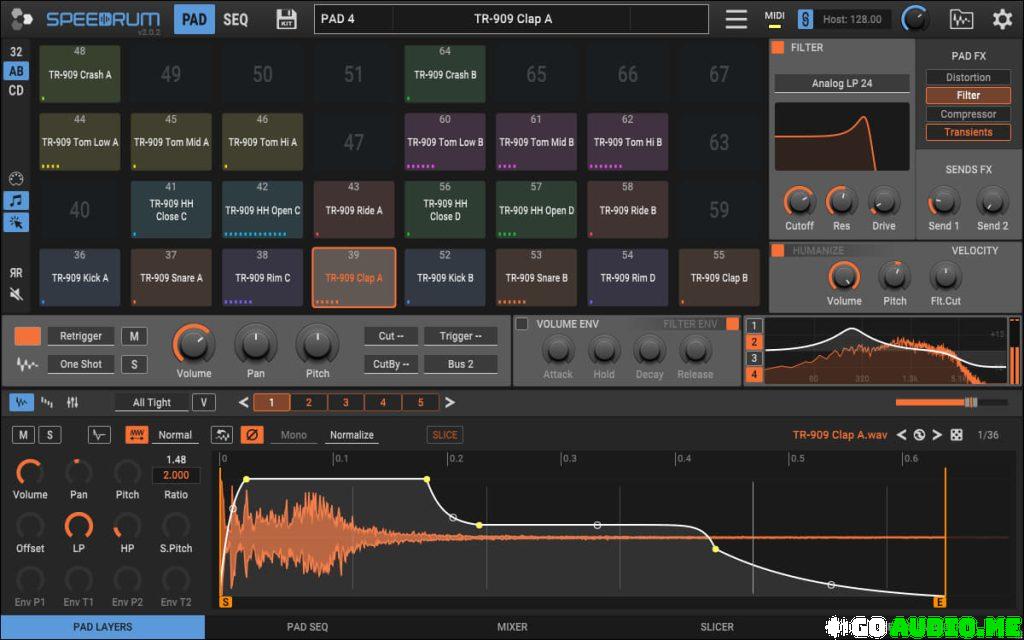Screen dimensions: 1024x640
Task: Click the save kit icon
Action: point(287,18)
